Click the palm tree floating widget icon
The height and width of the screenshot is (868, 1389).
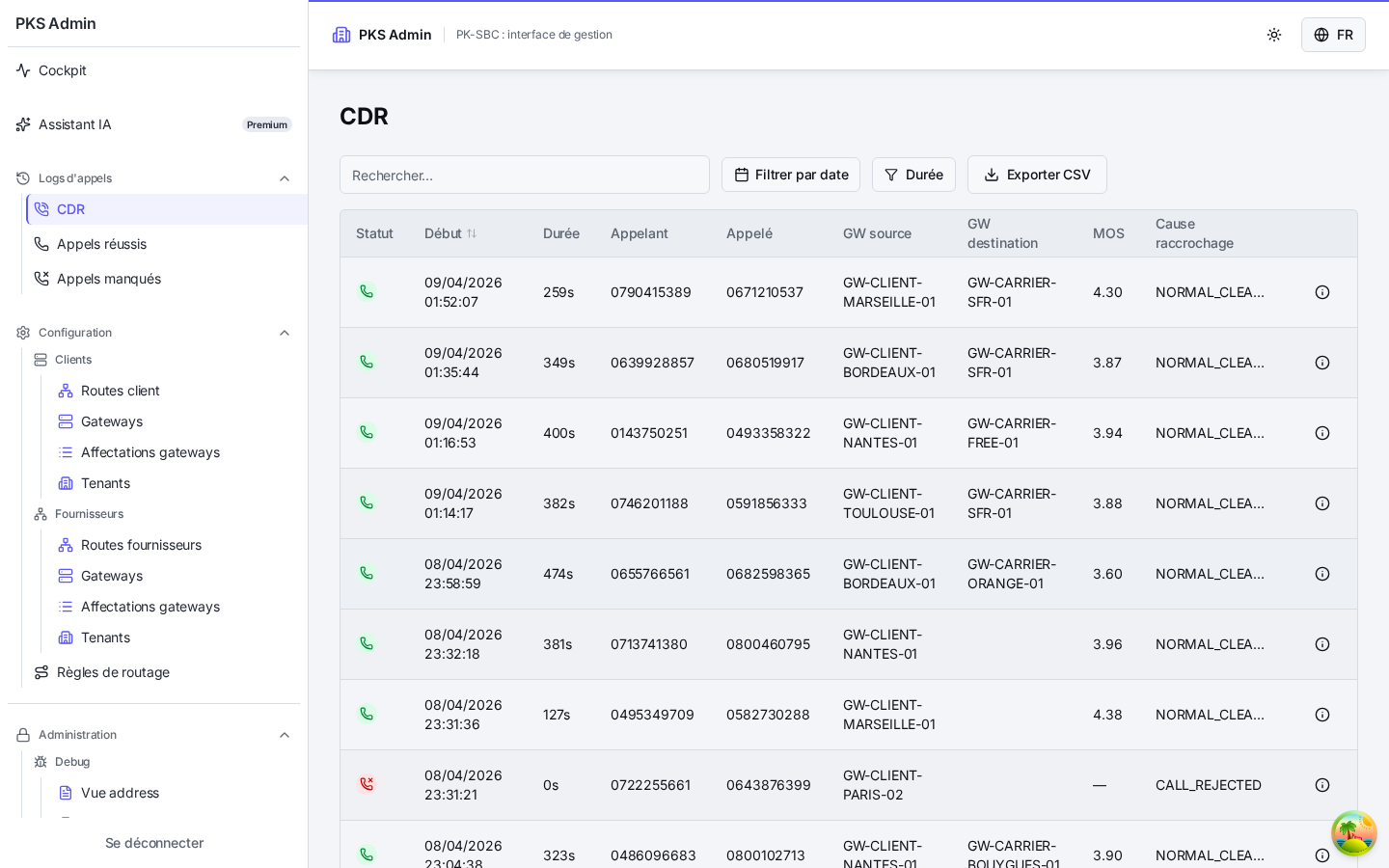click(x=1354, y=833)
